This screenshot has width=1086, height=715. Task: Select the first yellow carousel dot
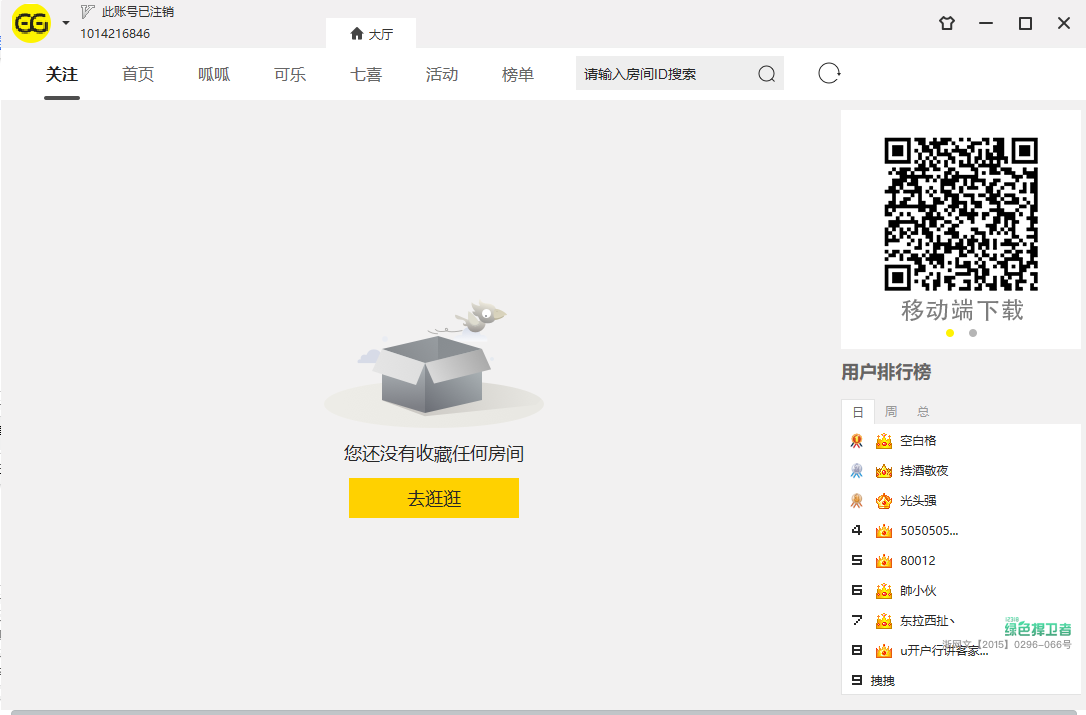click(x=950, y=333)
